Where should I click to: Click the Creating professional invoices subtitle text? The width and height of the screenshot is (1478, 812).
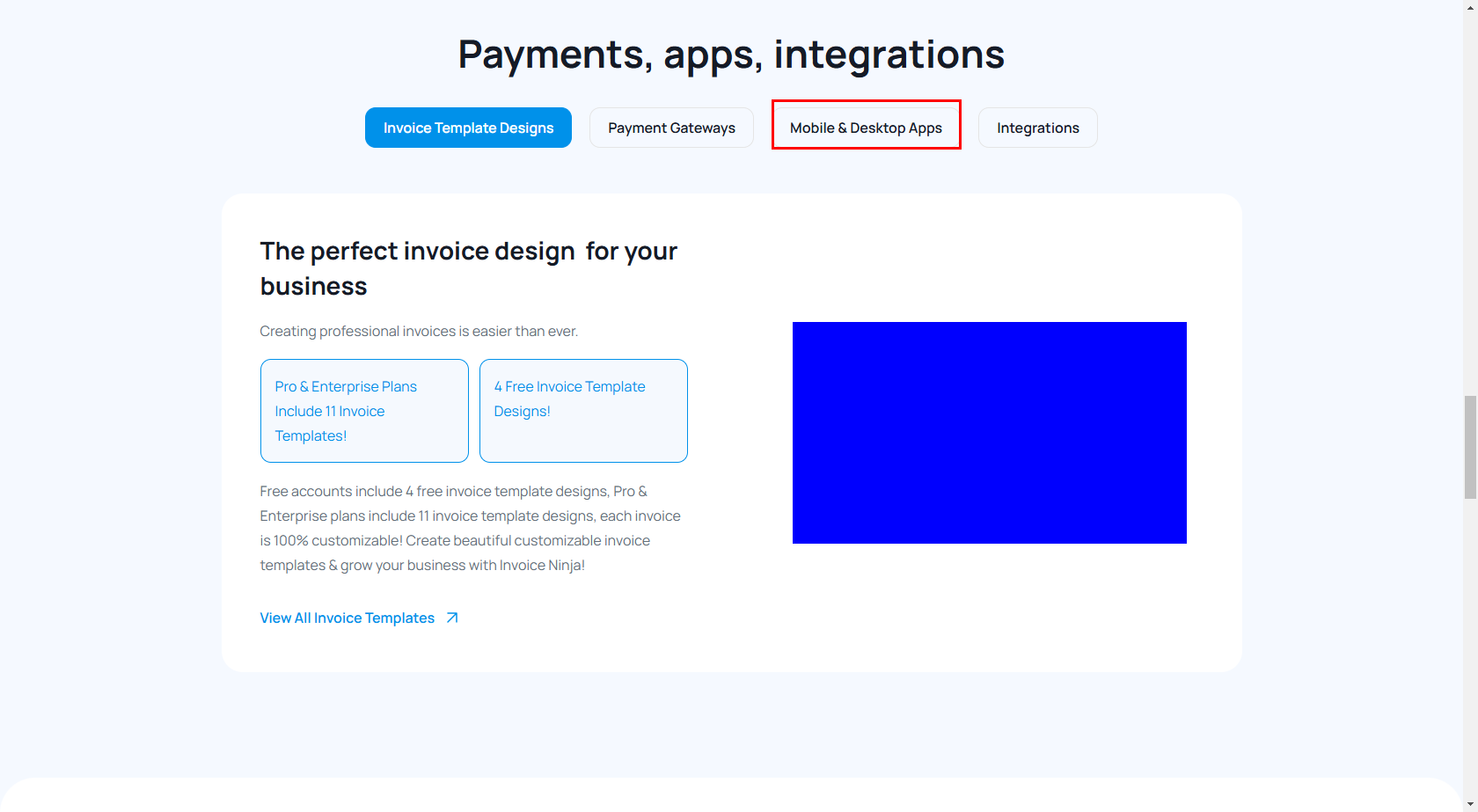(x=419, y=332)
